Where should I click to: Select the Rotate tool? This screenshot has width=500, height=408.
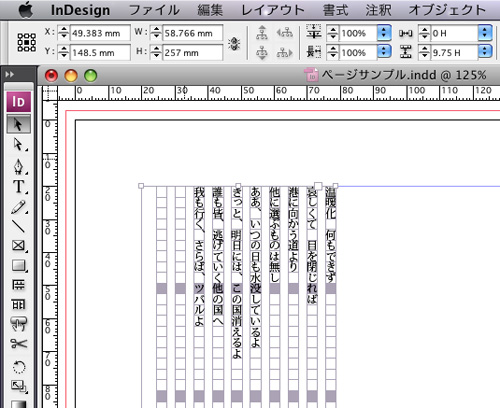click(18, 367)
